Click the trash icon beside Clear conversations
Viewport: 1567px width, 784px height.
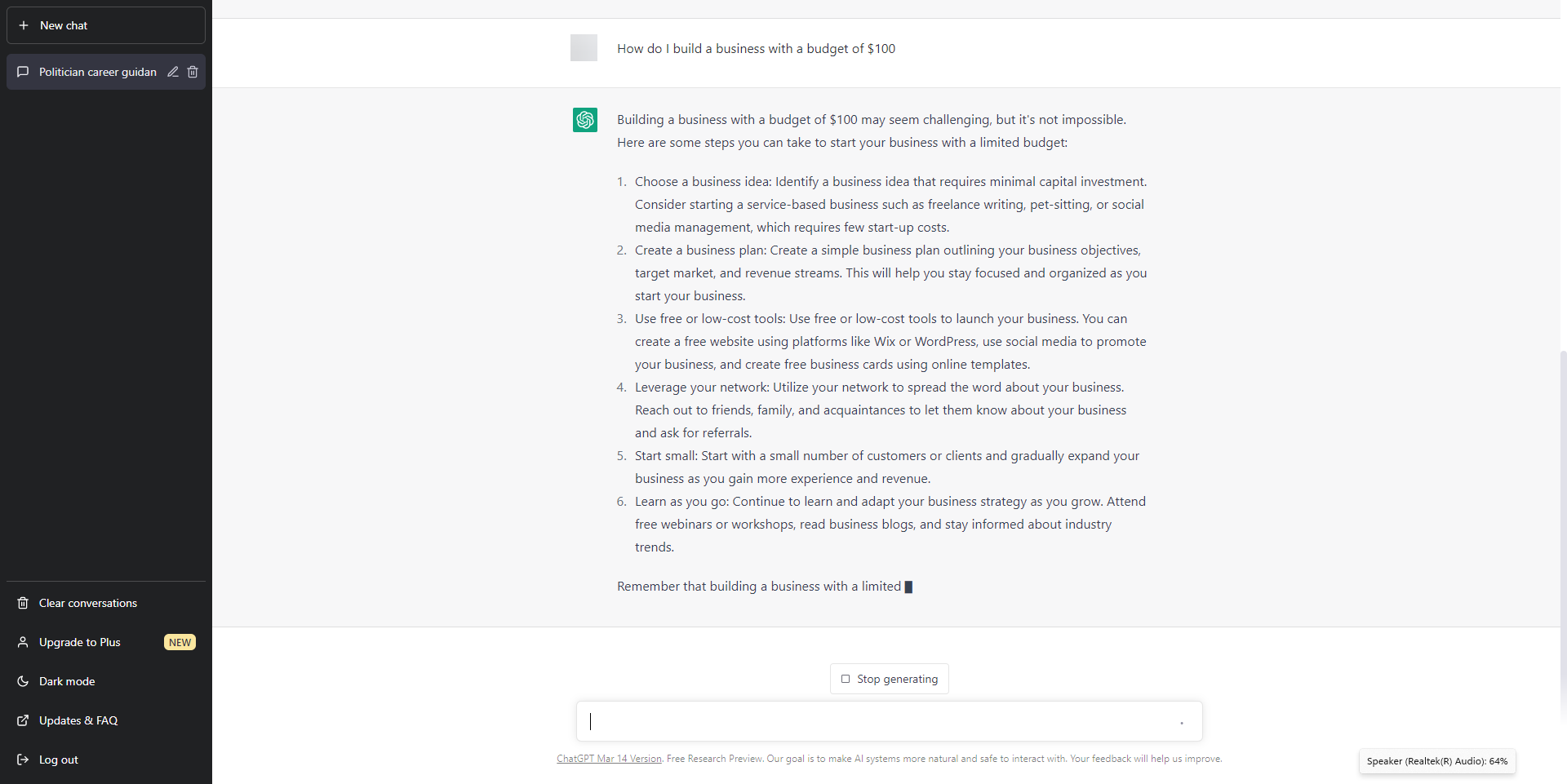[x=23, y=604]
